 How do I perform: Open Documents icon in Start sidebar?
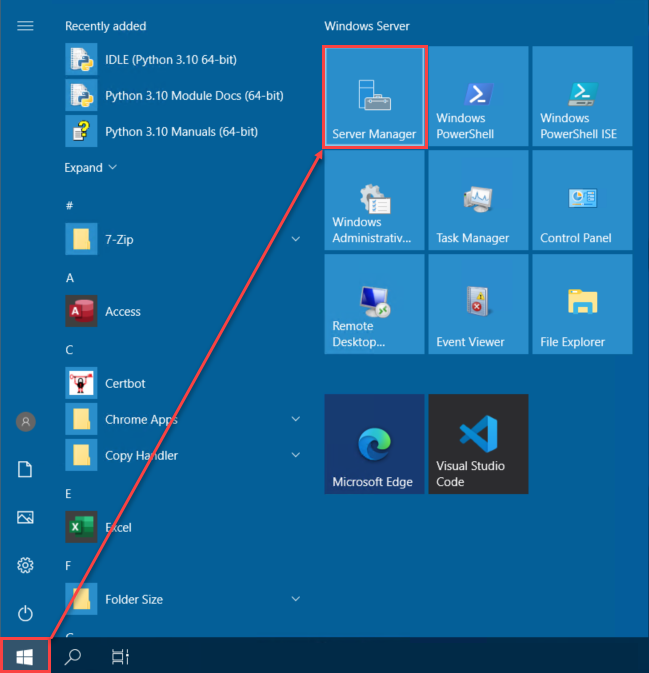(x=25, y=469)
